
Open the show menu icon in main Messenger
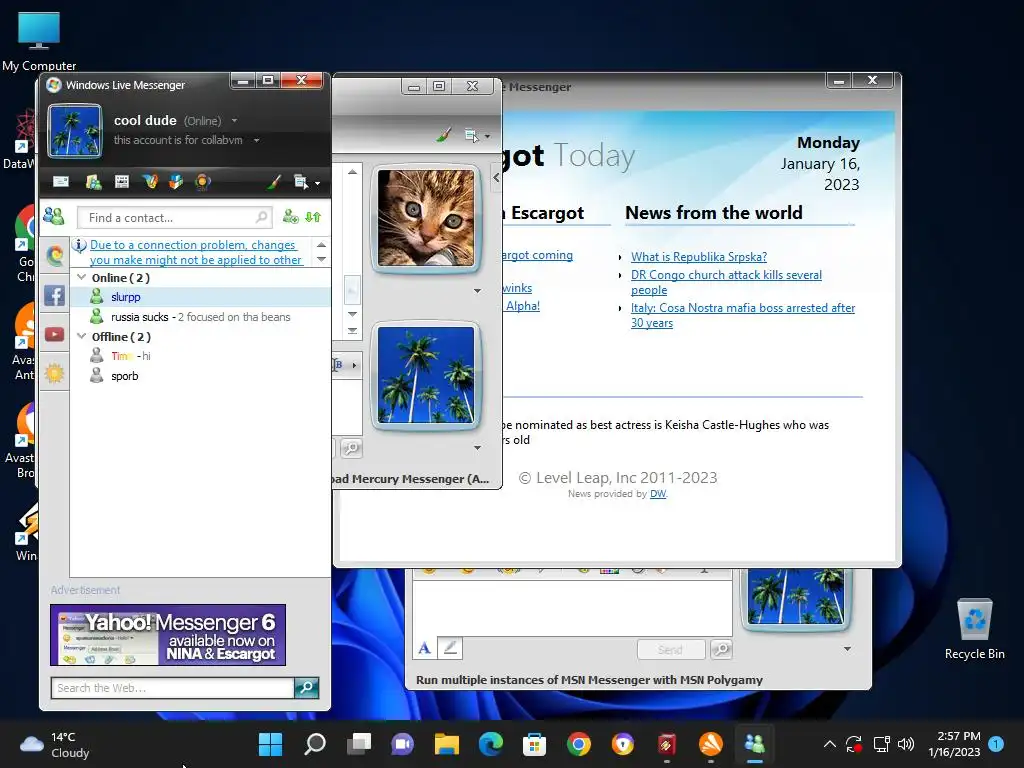[302, 182]
